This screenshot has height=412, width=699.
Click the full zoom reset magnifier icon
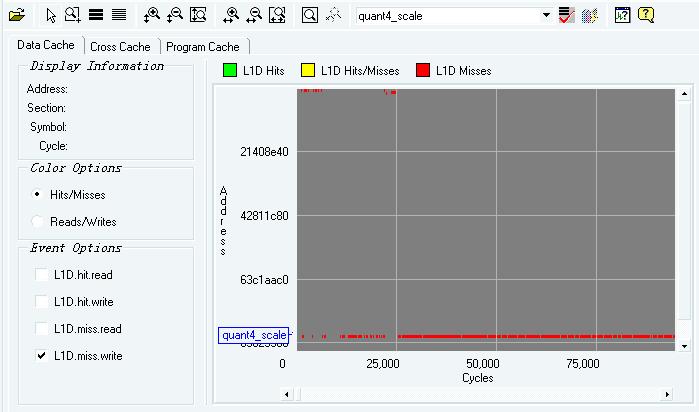(x=310, y=15)
